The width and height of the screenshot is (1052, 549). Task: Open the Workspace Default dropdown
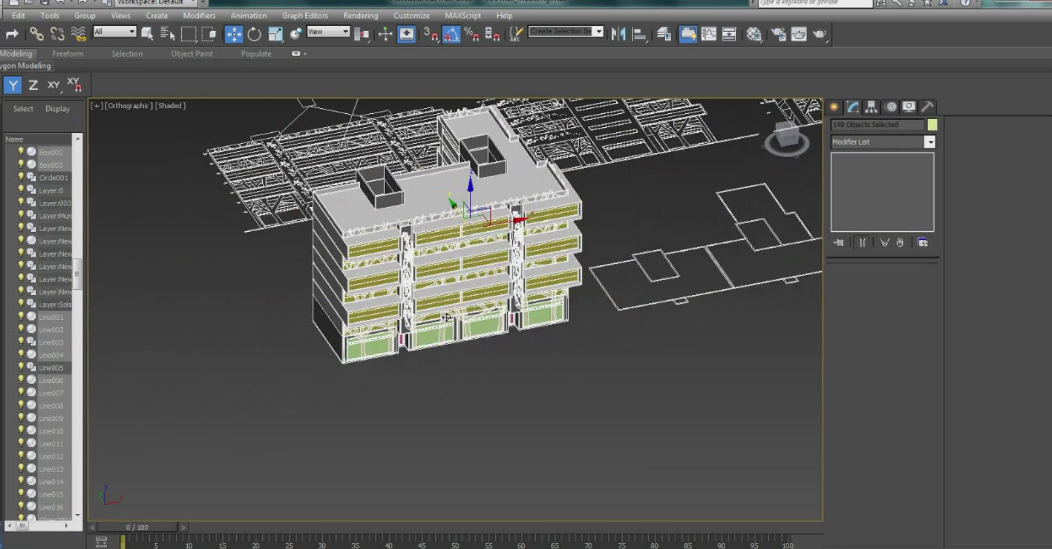pyautogui.click(x=156, y=3)
